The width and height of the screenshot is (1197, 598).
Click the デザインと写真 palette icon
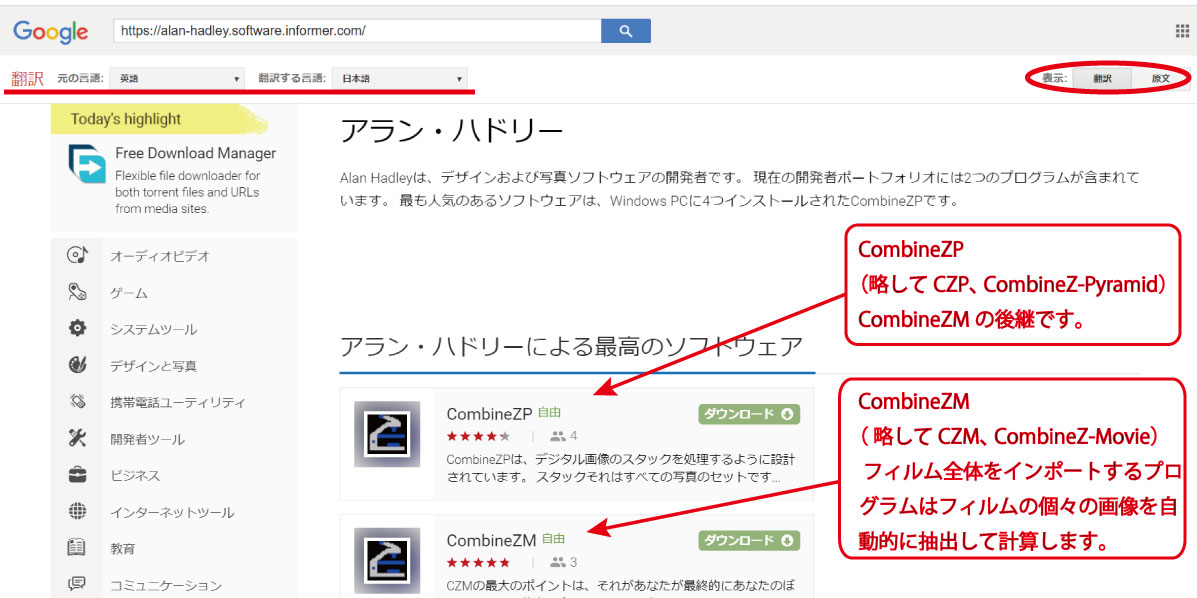coord(77,365)
